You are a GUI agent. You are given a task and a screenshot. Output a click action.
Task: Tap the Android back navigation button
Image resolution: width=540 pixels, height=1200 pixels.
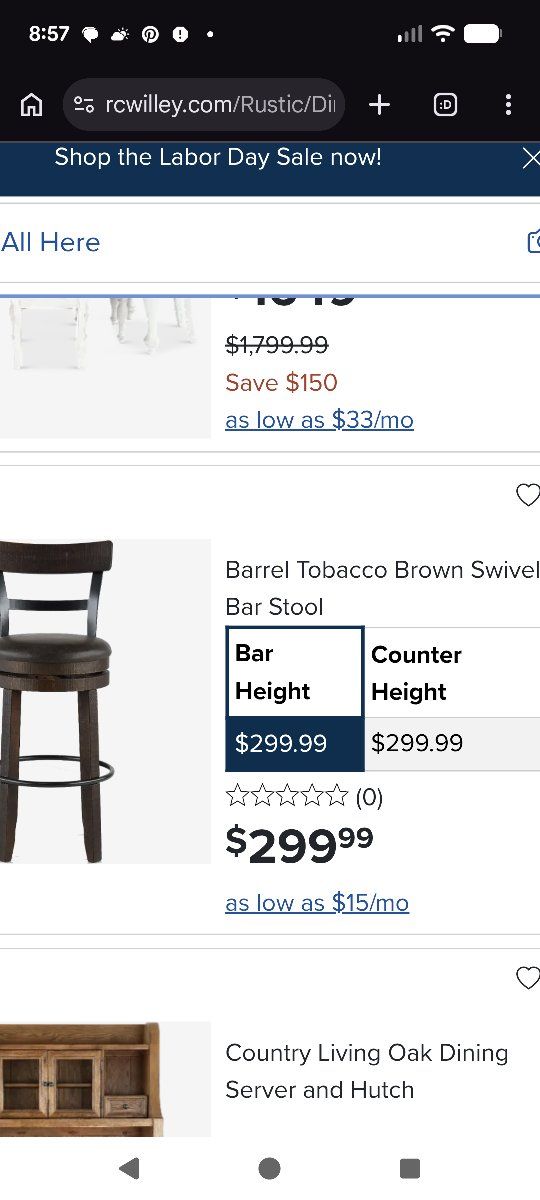[x=128, y=1168]
